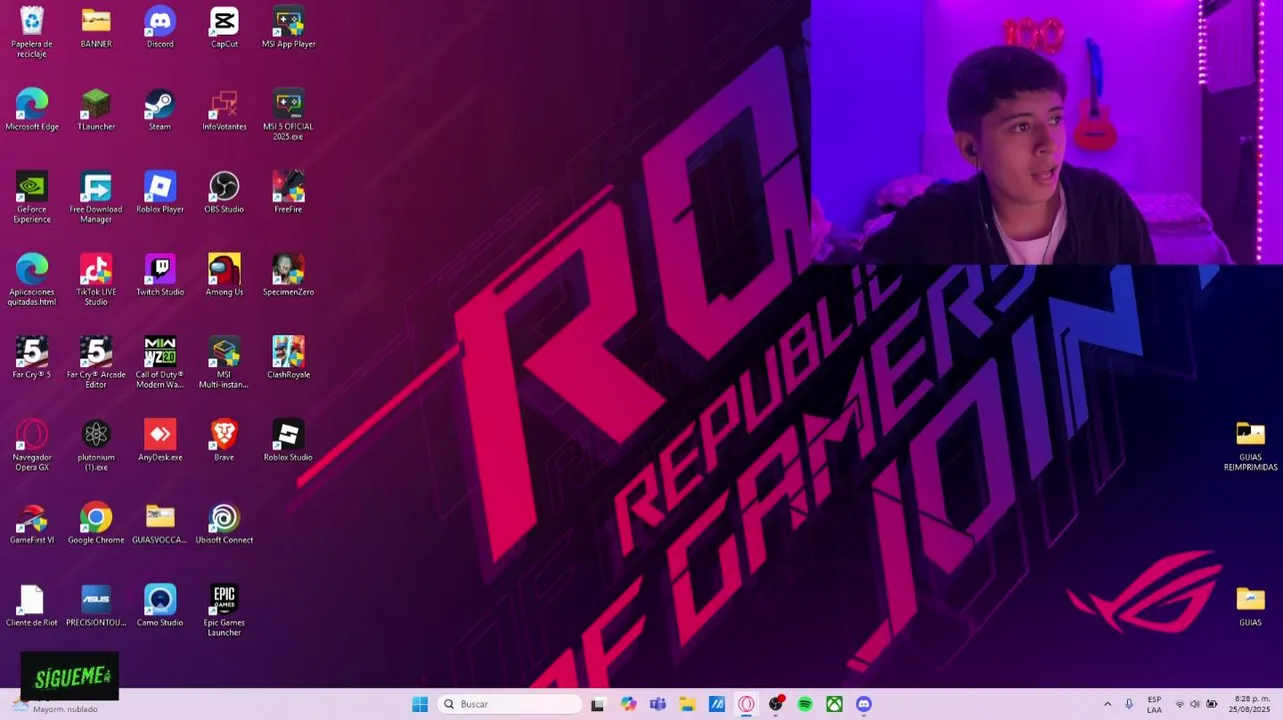Click the microphone tray icon
Screen dimensions: 1283x720
point(1129,704)
